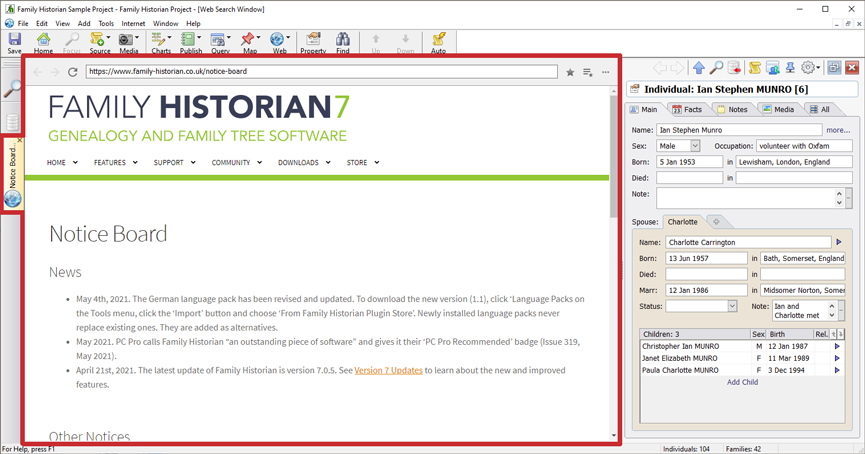Bookmark page using the star icon
865x454 pixels.
[x=570, y=72]
